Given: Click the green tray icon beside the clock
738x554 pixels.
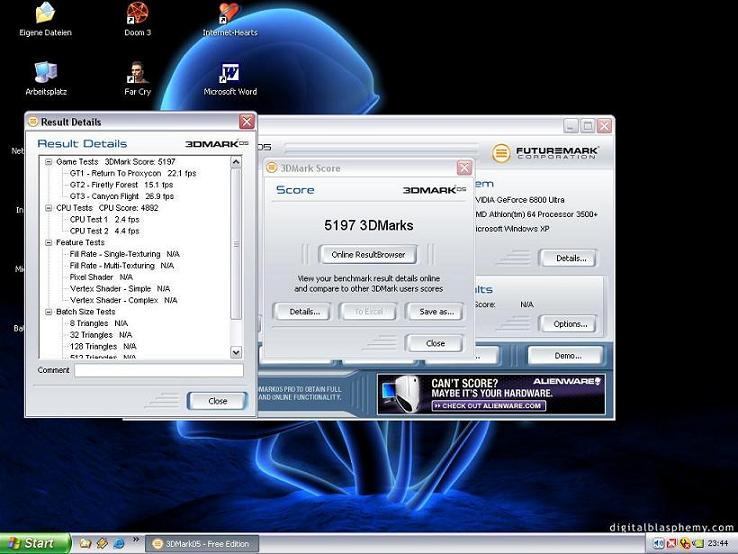Looking at the screenshot, I should (698, 544).
